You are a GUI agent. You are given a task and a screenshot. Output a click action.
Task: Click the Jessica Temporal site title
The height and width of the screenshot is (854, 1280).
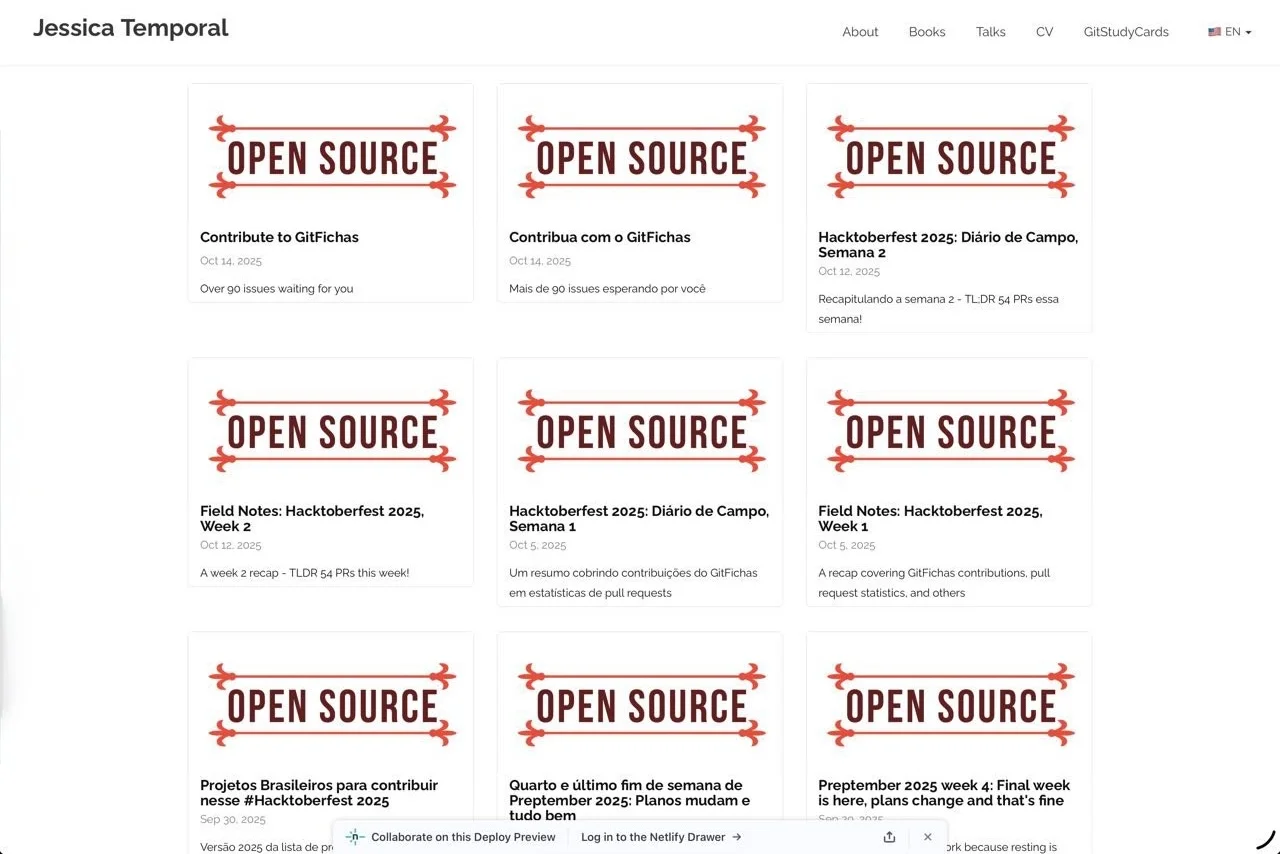[130, 27]
